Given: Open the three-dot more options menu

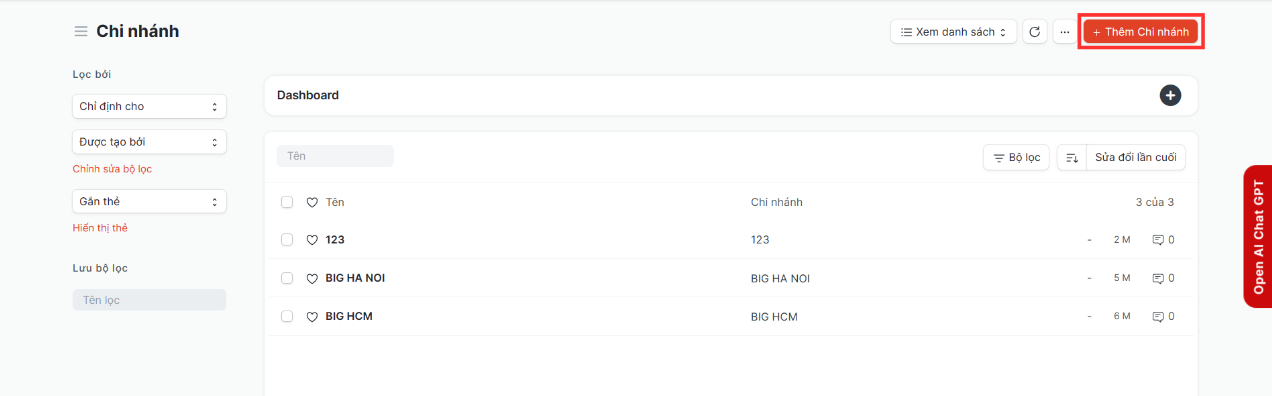Looking at the screenshot, I should [x=1065, y=32].
